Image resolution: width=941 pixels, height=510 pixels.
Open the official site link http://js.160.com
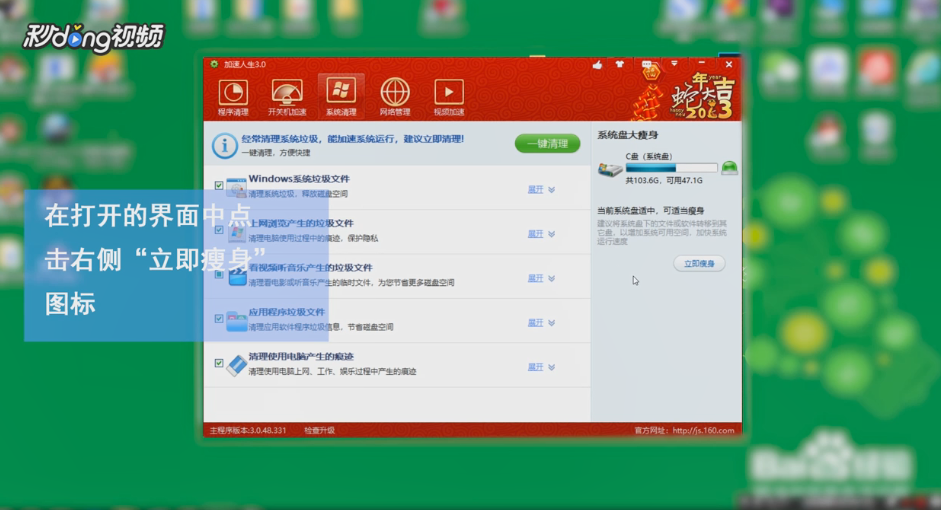click(703, 430)
